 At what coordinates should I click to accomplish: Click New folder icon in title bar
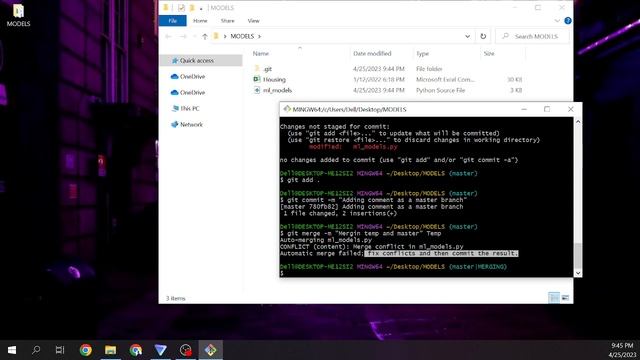coord(192,8)
